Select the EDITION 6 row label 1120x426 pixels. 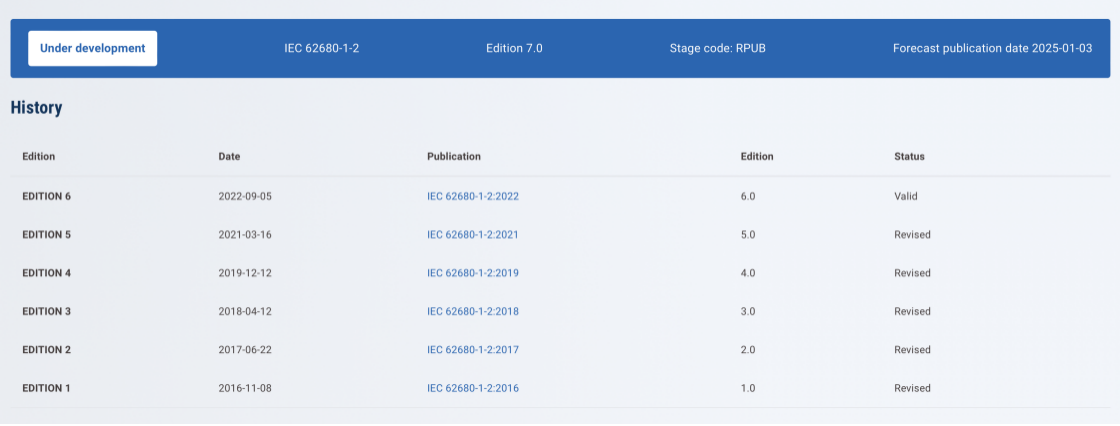[46, 196]
